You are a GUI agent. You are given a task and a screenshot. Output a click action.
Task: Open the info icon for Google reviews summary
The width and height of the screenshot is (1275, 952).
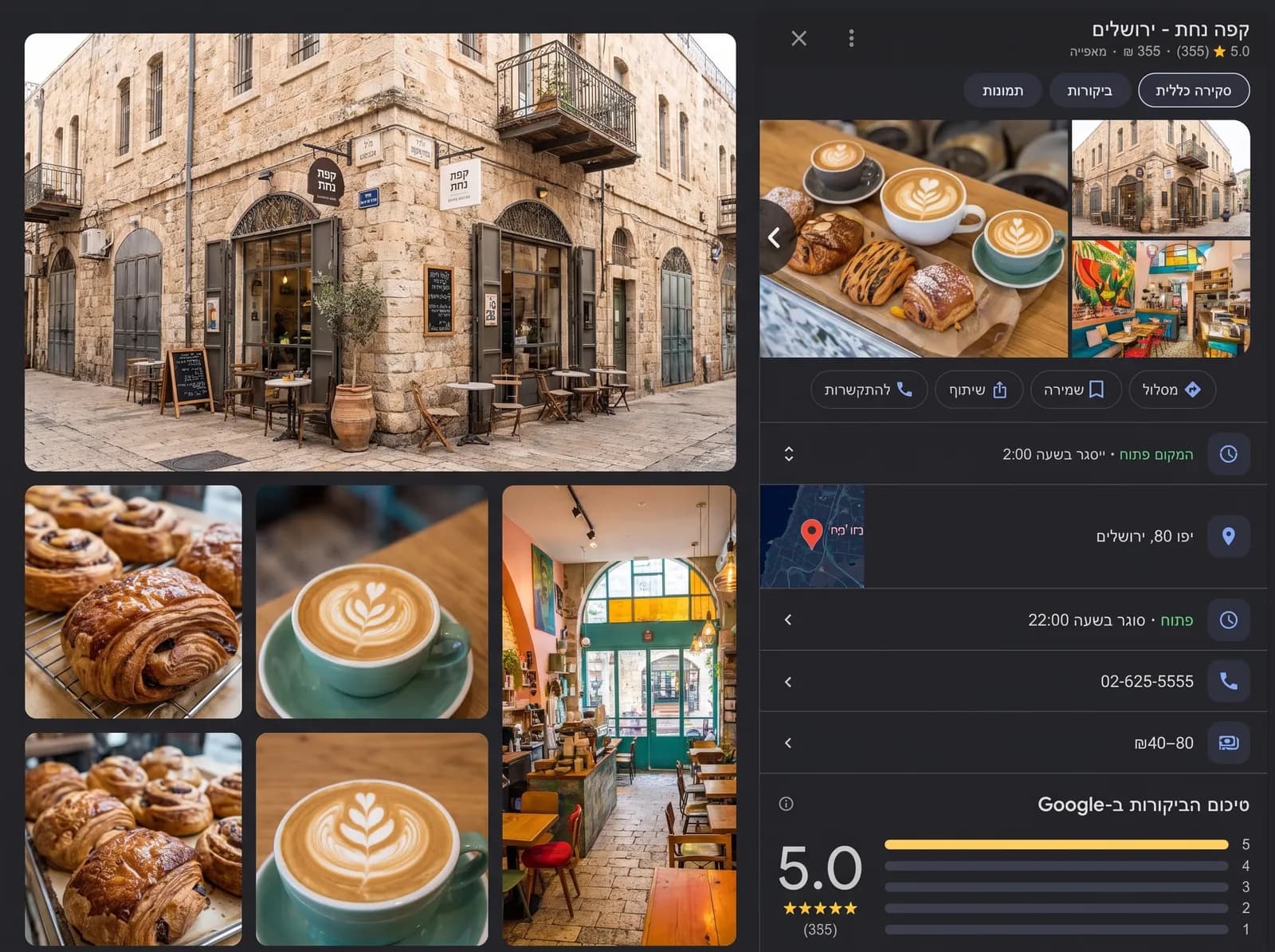coord(786,804)
